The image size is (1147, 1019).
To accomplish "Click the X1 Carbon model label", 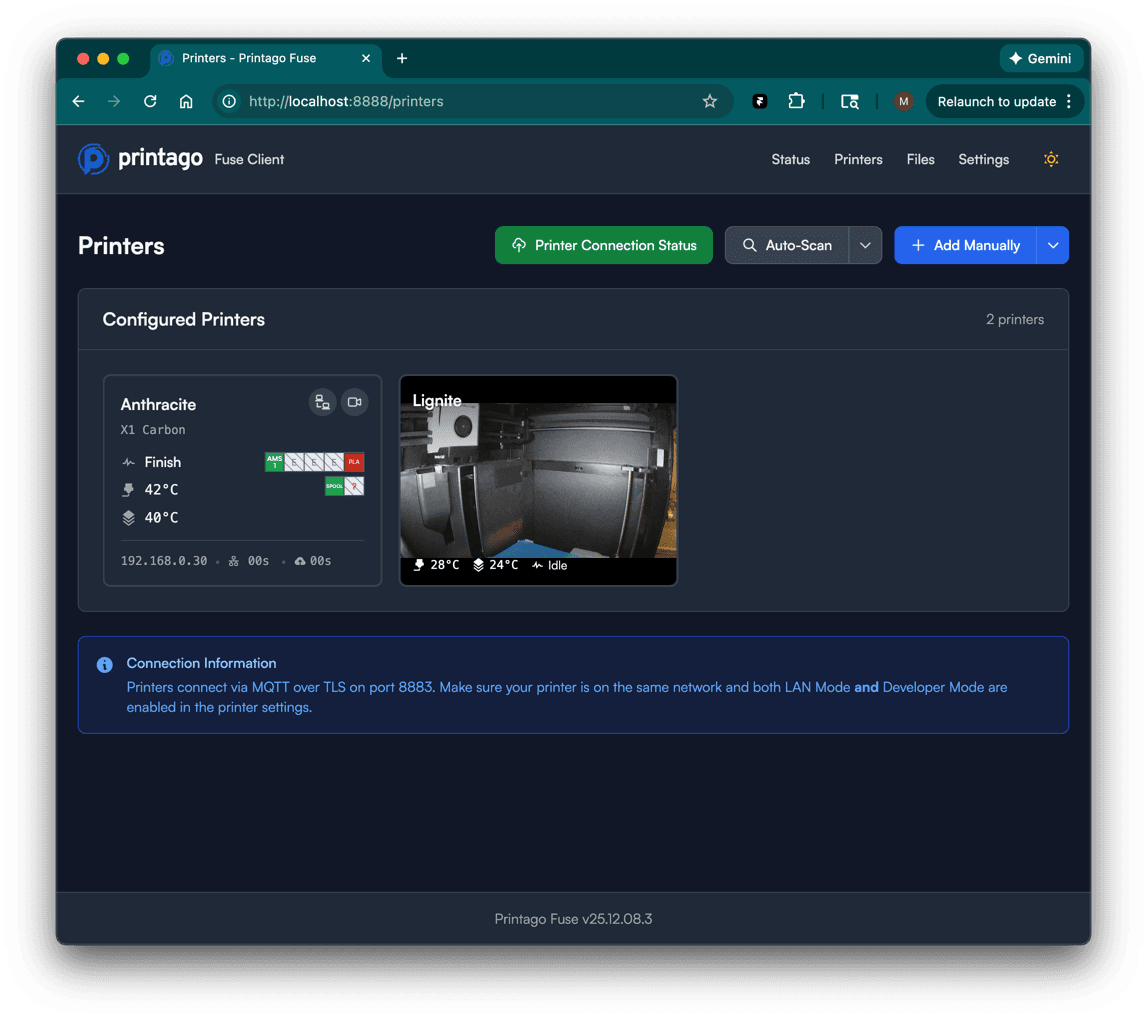I will 153,430.
